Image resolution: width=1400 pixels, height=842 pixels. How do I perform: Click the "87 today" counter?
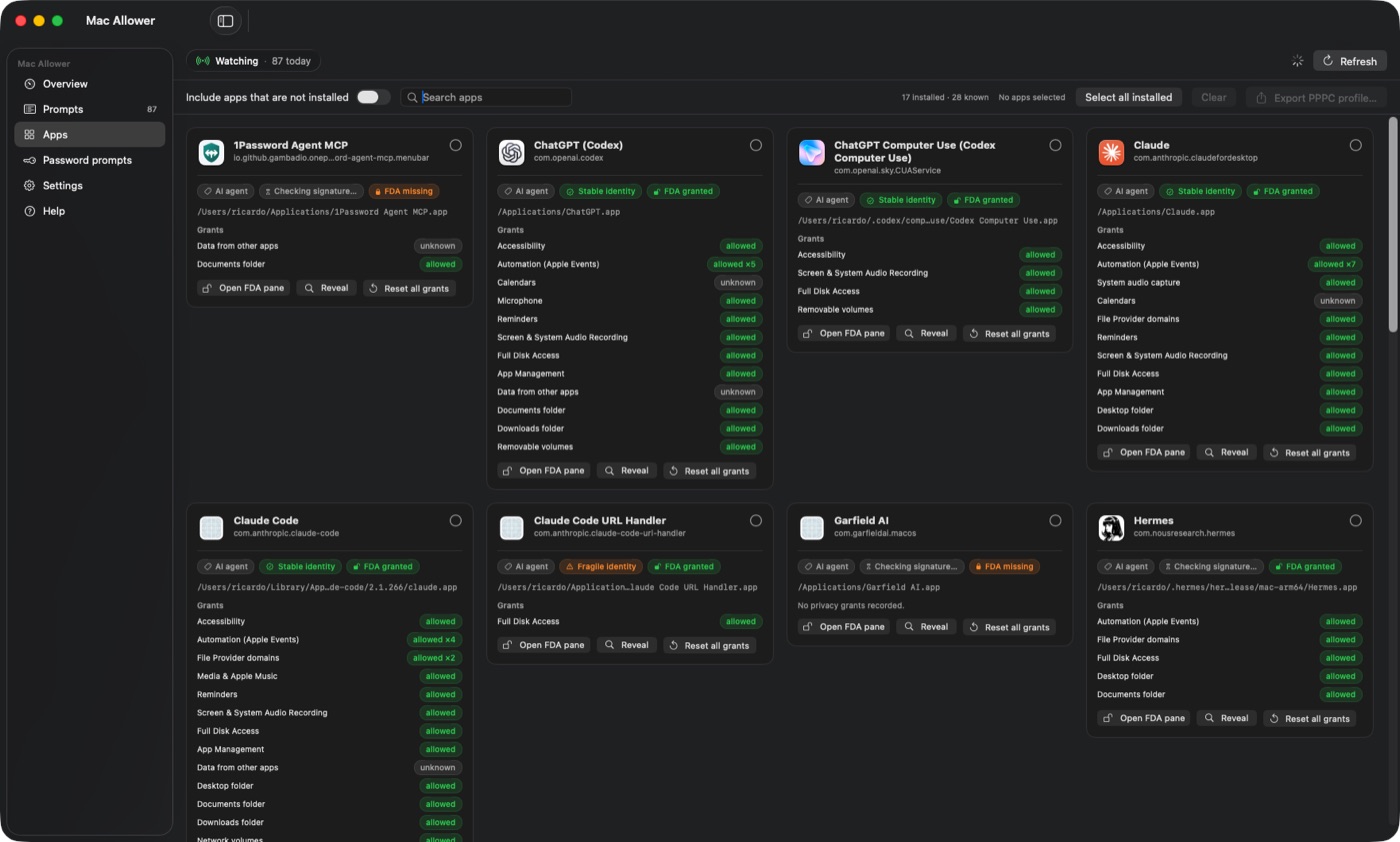point(291,61)
